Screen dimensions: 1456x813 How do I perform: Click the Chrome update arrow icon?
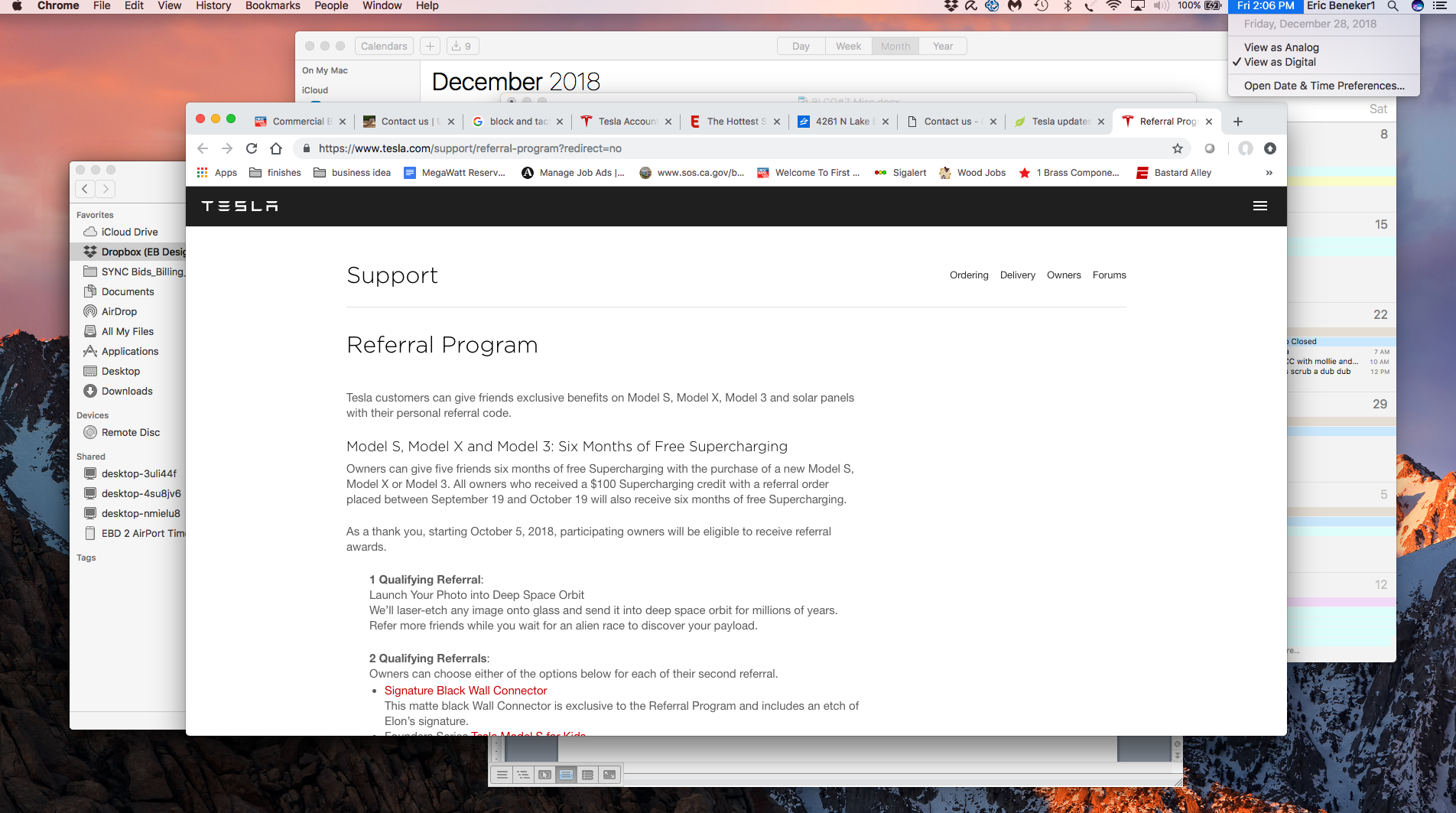[1270, 148]
